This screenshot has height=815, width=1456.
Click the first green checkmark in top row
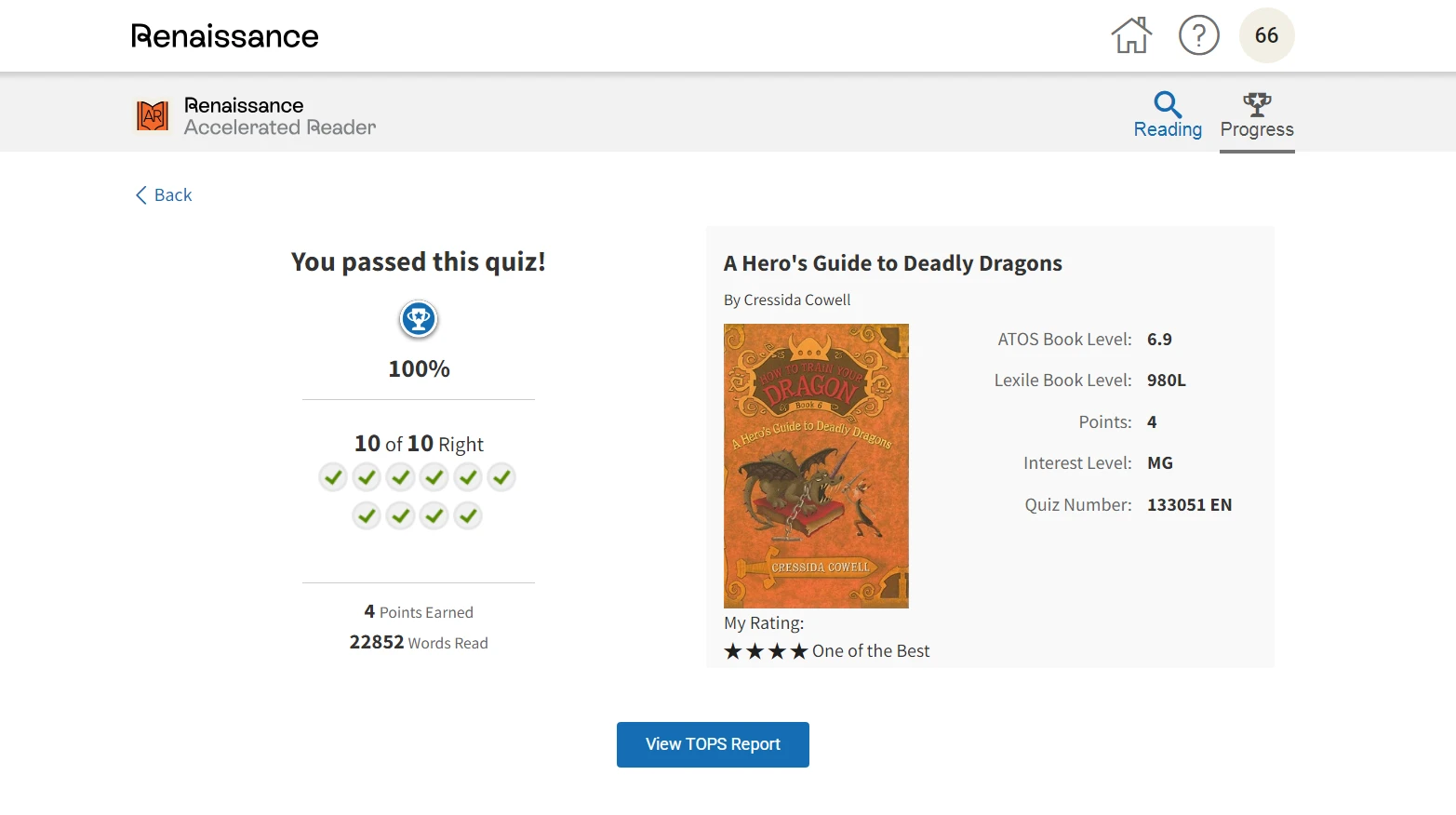[333, 477]
